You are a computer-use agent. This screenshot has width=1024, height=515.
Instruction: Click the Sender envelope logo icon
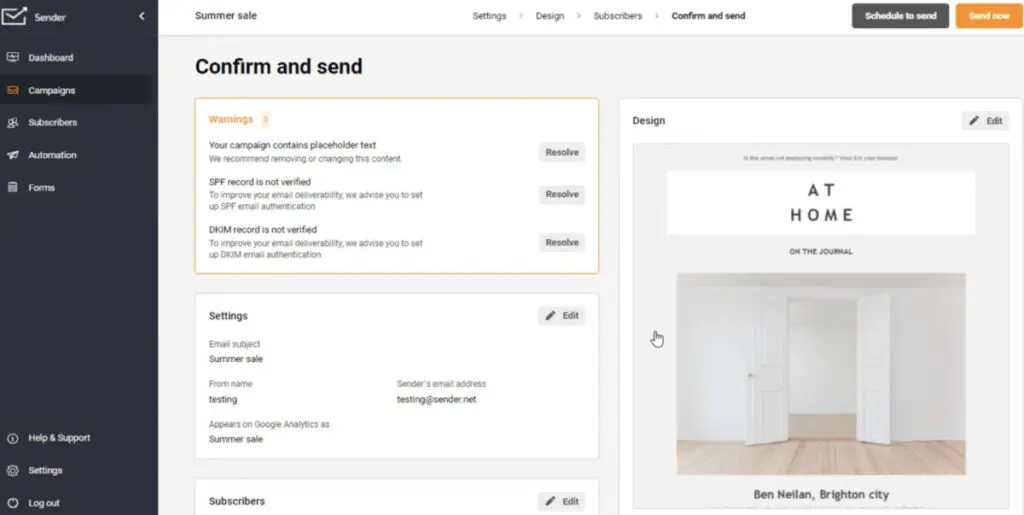pos(15,16)
